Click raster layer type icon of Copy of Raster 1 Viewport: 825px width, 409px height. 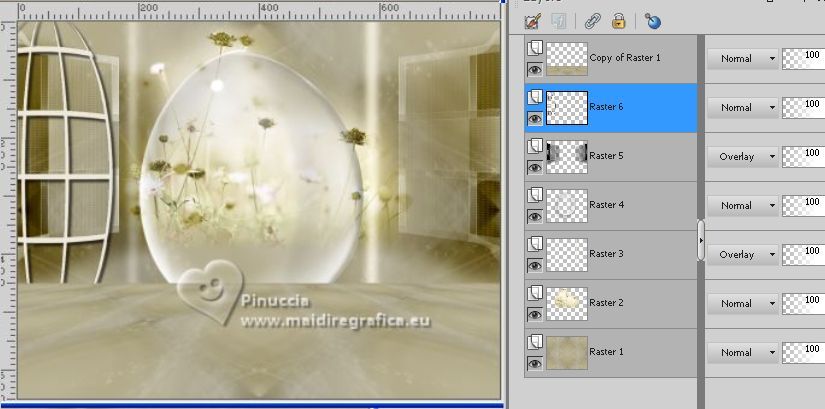535,48
